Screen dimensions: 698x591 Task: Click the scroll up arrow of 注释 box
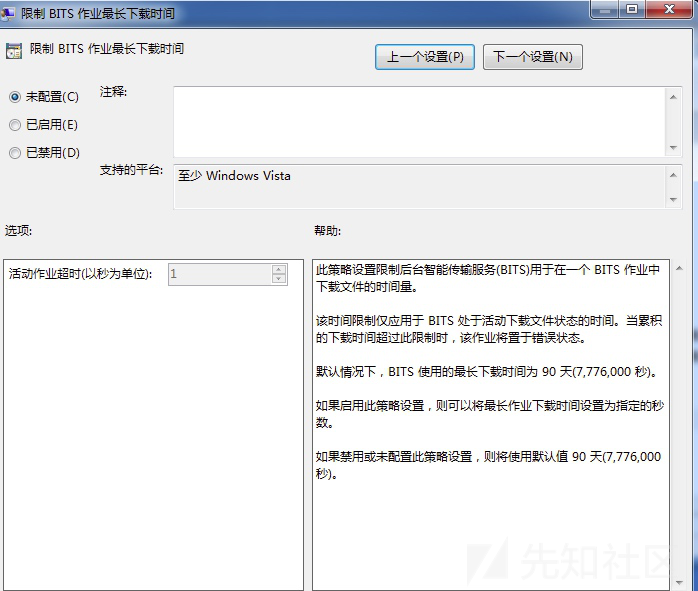coord(673,97)
